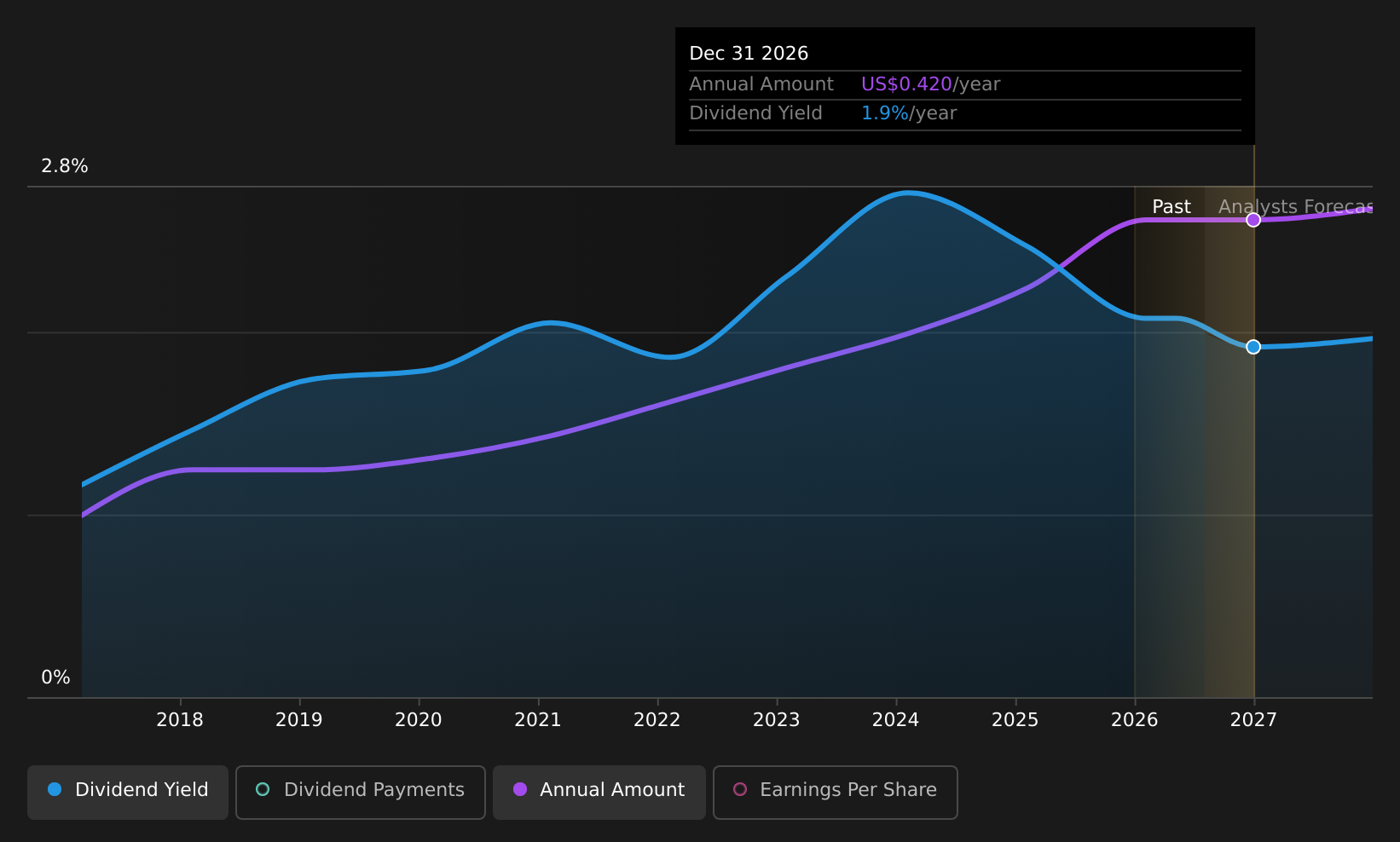Viewport: 1400px width, 842px height.
Task: Enable the Earnings Per Share series
Action: point(836,792)
